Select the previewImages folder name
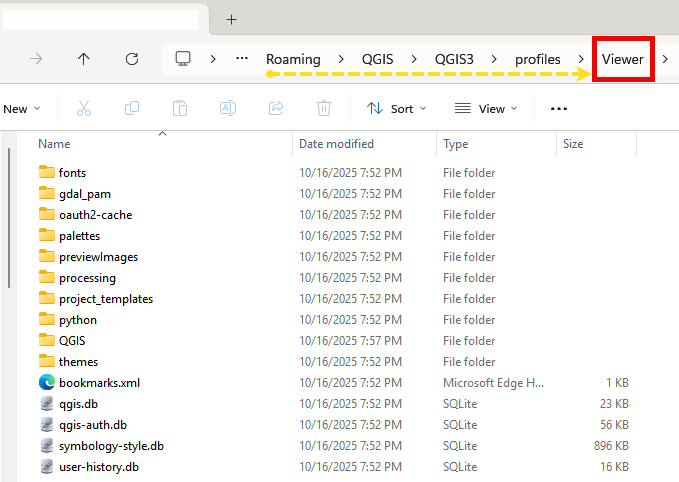679x482 pixels. tap(98, 257)
